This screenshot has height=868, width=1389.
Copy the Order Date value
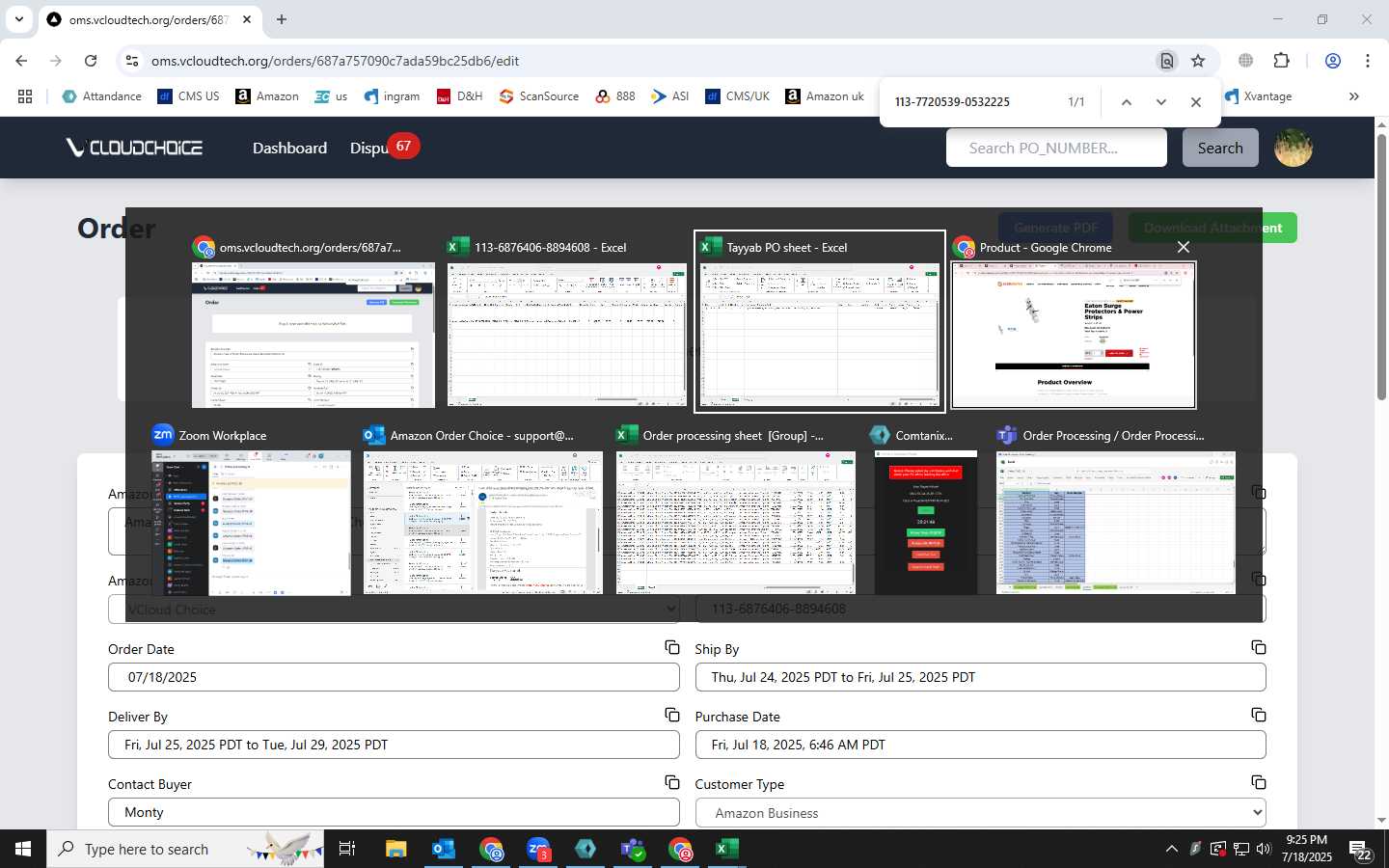pyautogui.click(x=672, y=647)
